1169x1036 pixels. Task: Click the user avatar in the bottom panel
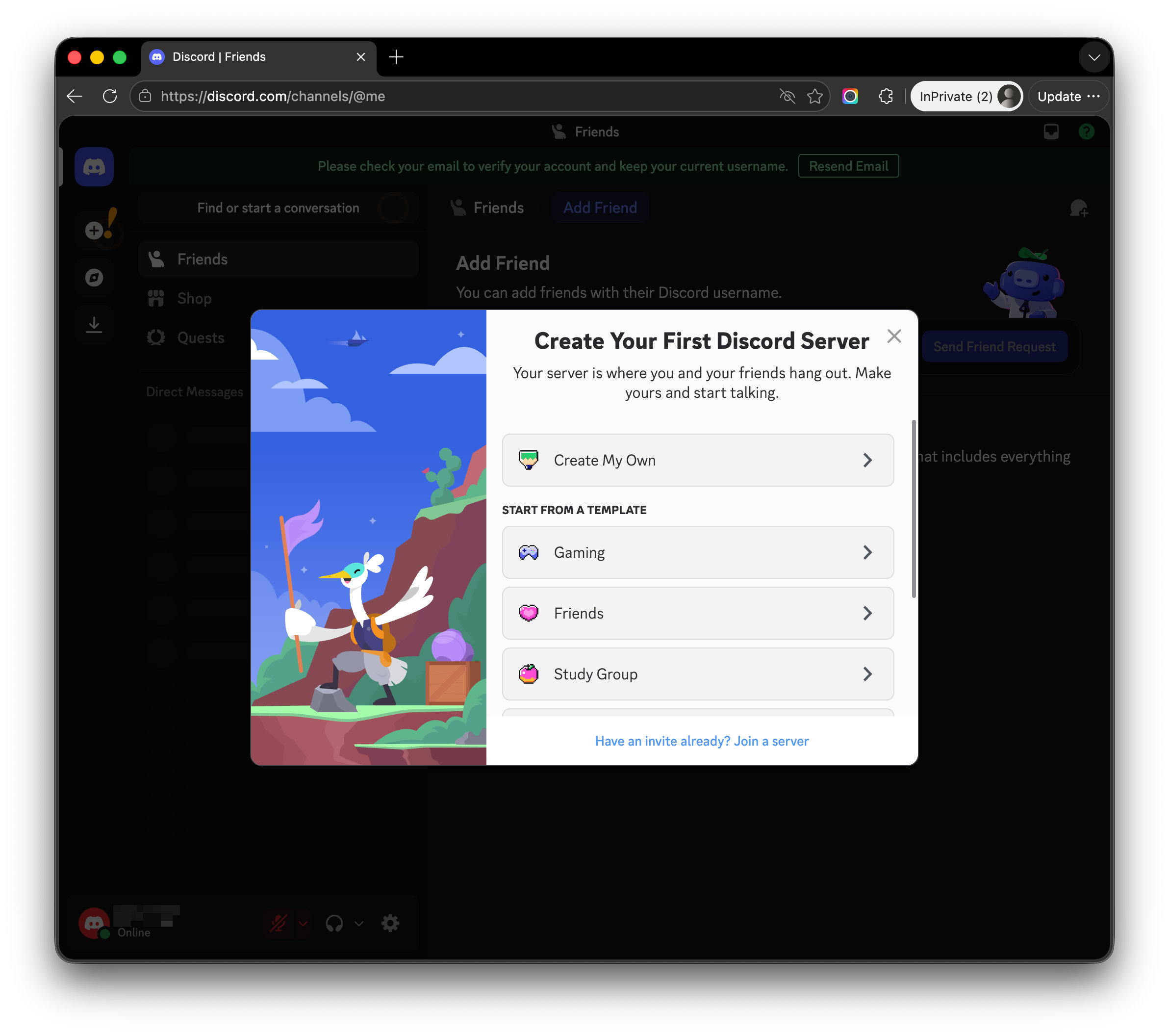(94, 923)
